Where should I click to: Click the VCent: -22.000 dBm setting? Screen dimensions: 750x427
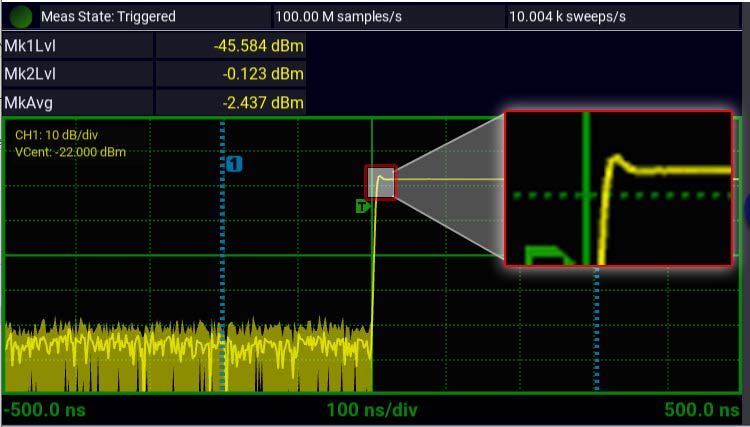(x=70, y=151)
